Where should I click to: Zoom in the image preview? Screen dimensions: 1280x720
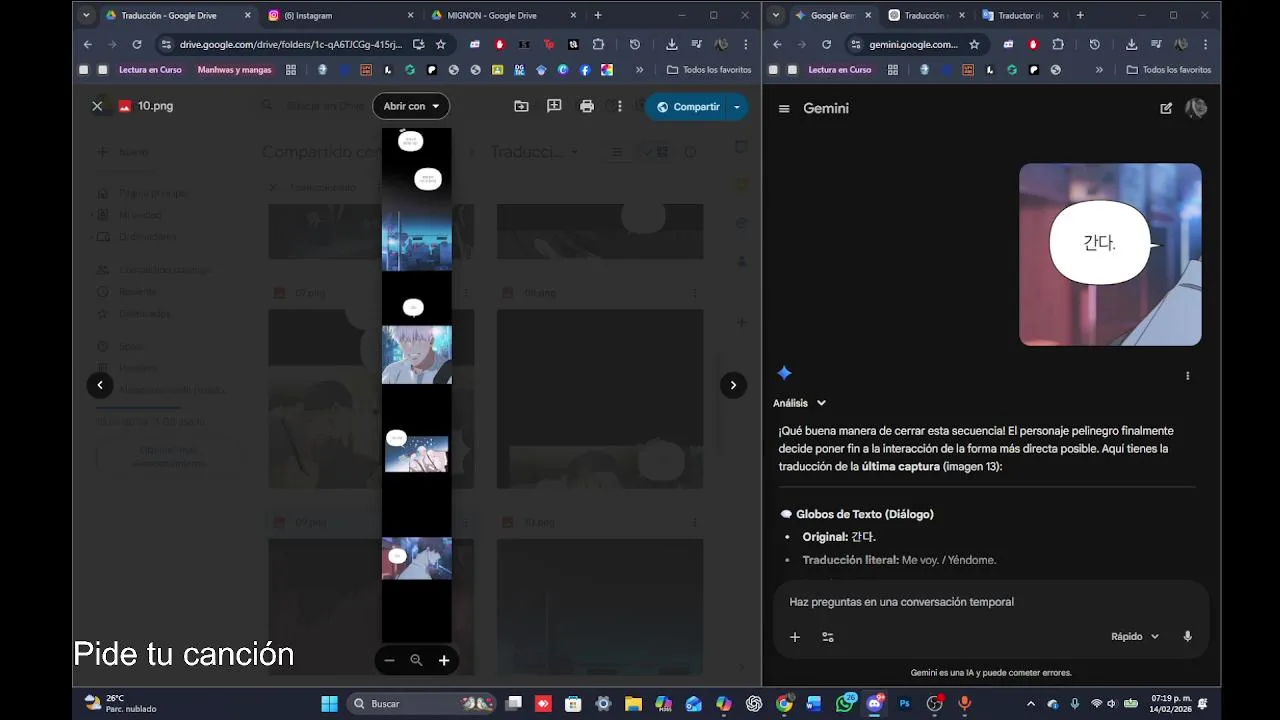click(444, 660)
